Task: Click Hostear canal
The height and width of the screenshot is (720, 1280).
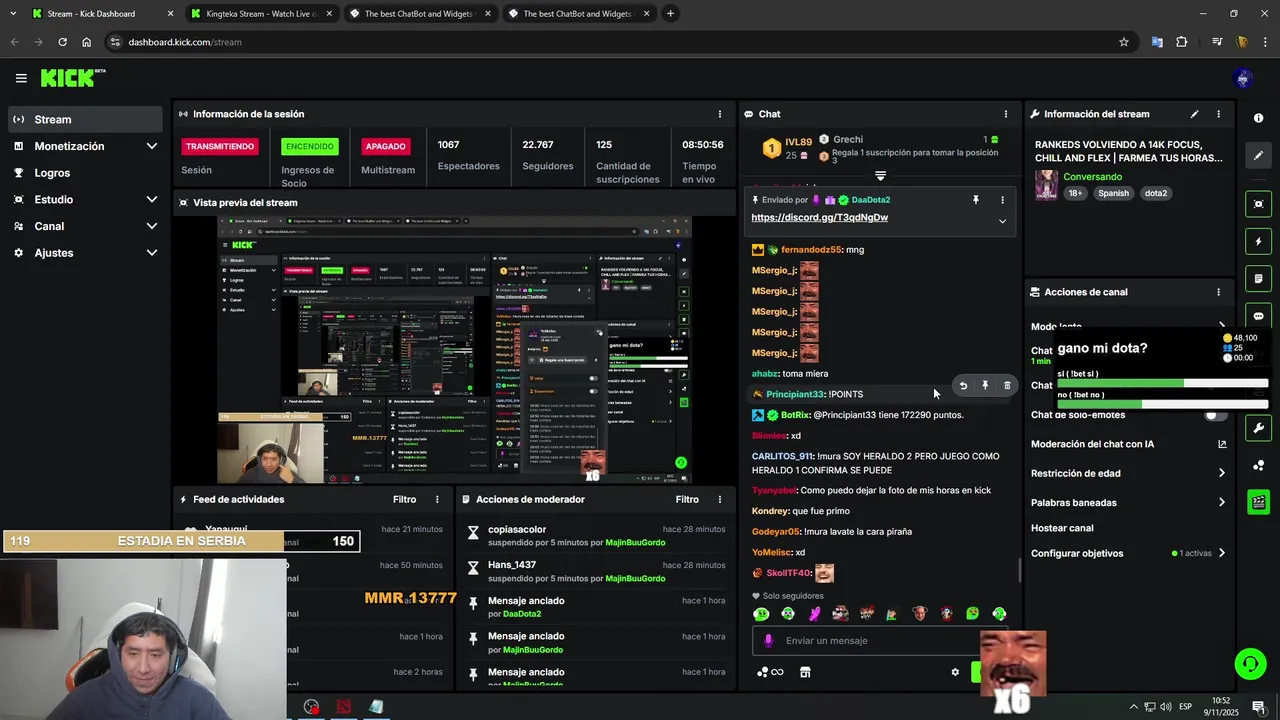Action: pos(1062,528)
